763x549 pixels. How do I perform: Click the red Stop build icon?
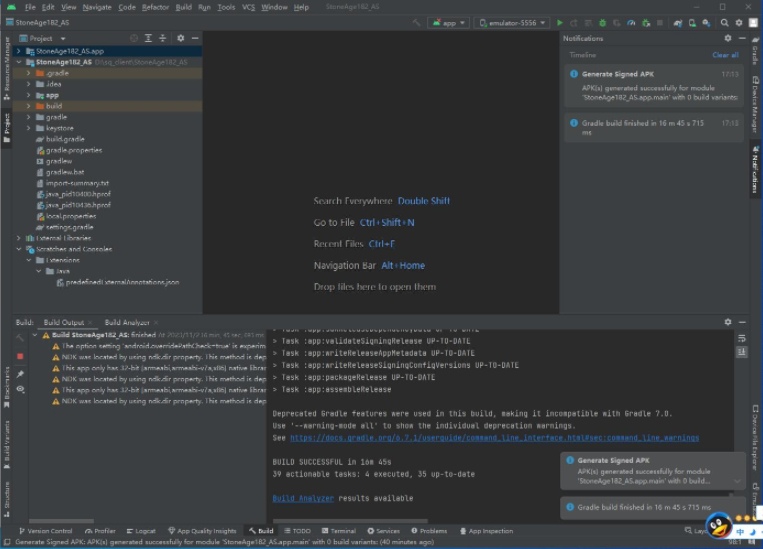coord(20,356)
